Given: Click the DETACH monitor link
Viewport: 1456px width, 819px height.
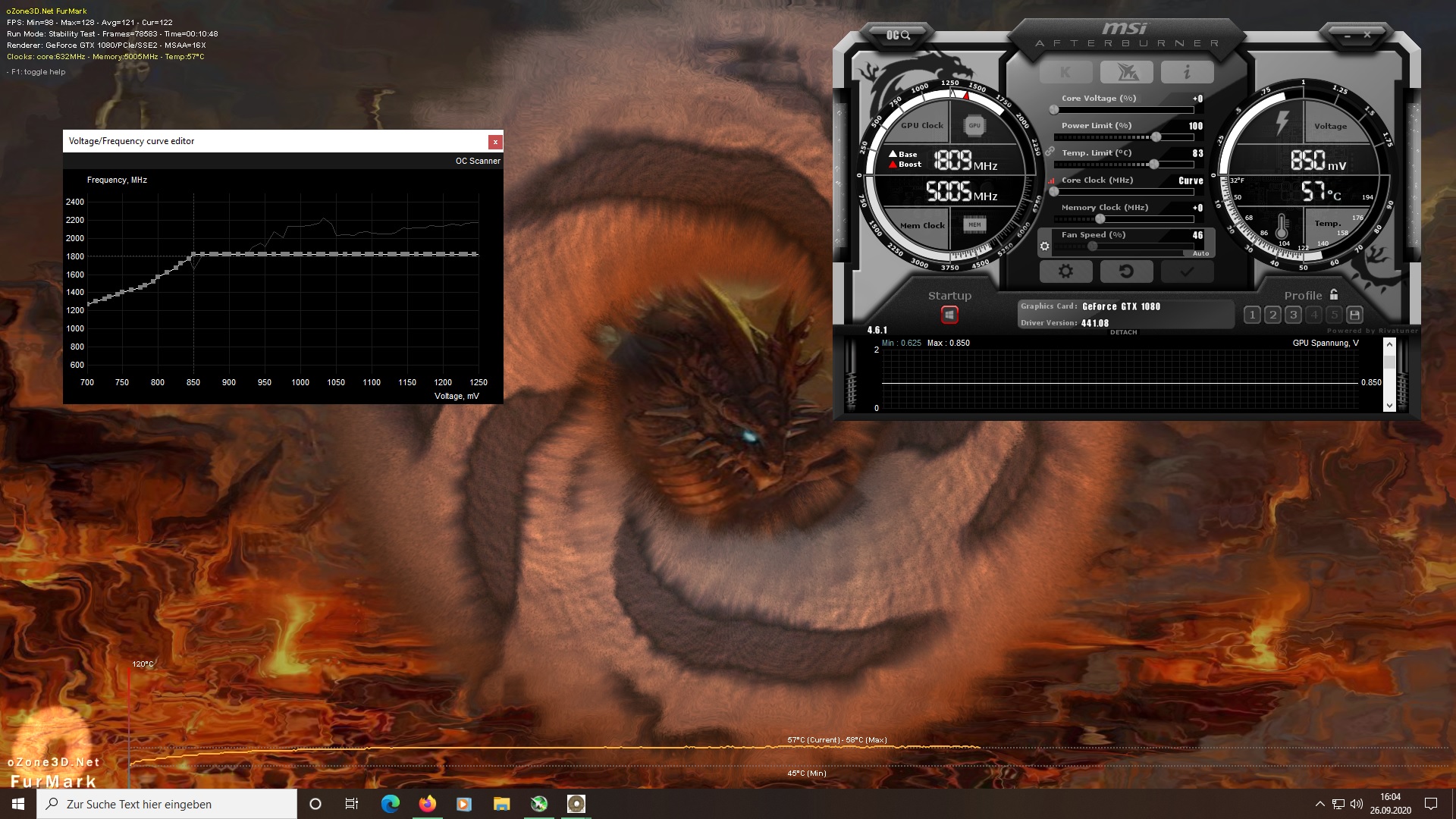Looking at the screenshot, I should tap(1123, 332).
